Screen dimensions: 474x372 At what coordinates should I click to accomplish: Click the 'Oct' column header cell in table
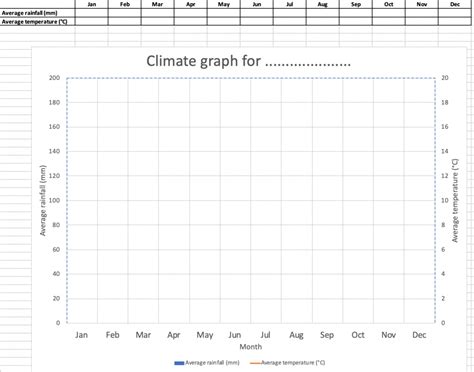389,4
